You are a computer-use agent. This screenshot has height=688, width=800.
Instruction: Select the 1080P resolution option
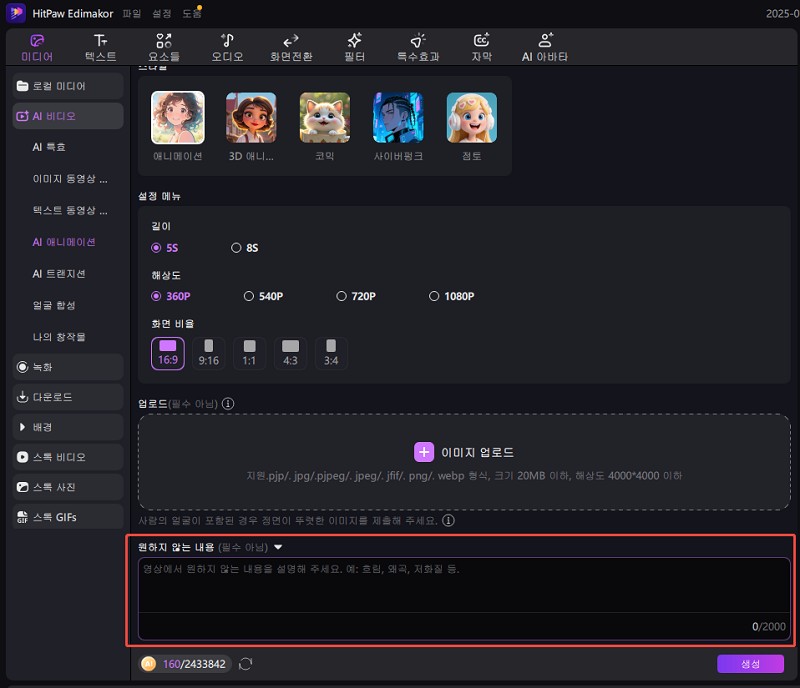click(434, 296)
